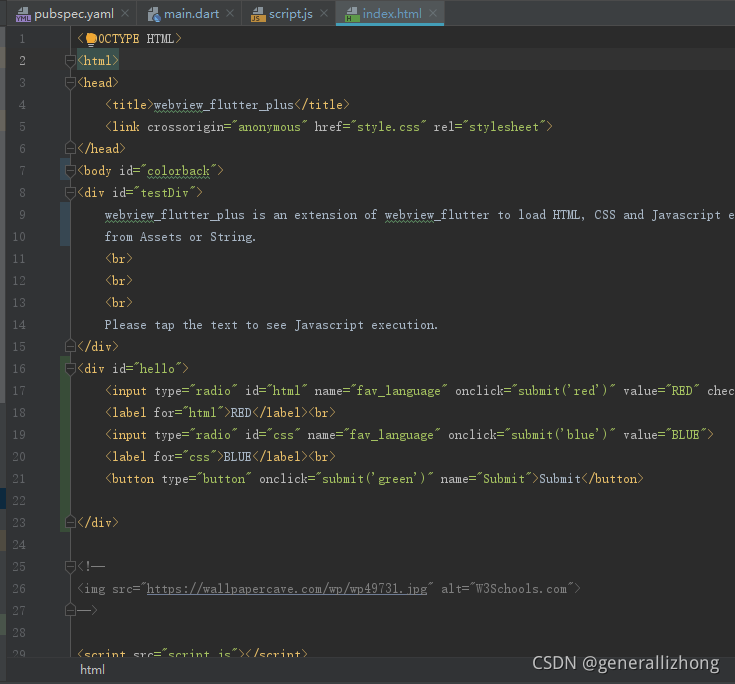Click the html breadcrumb in the bottom bar

tap(92, 670)
